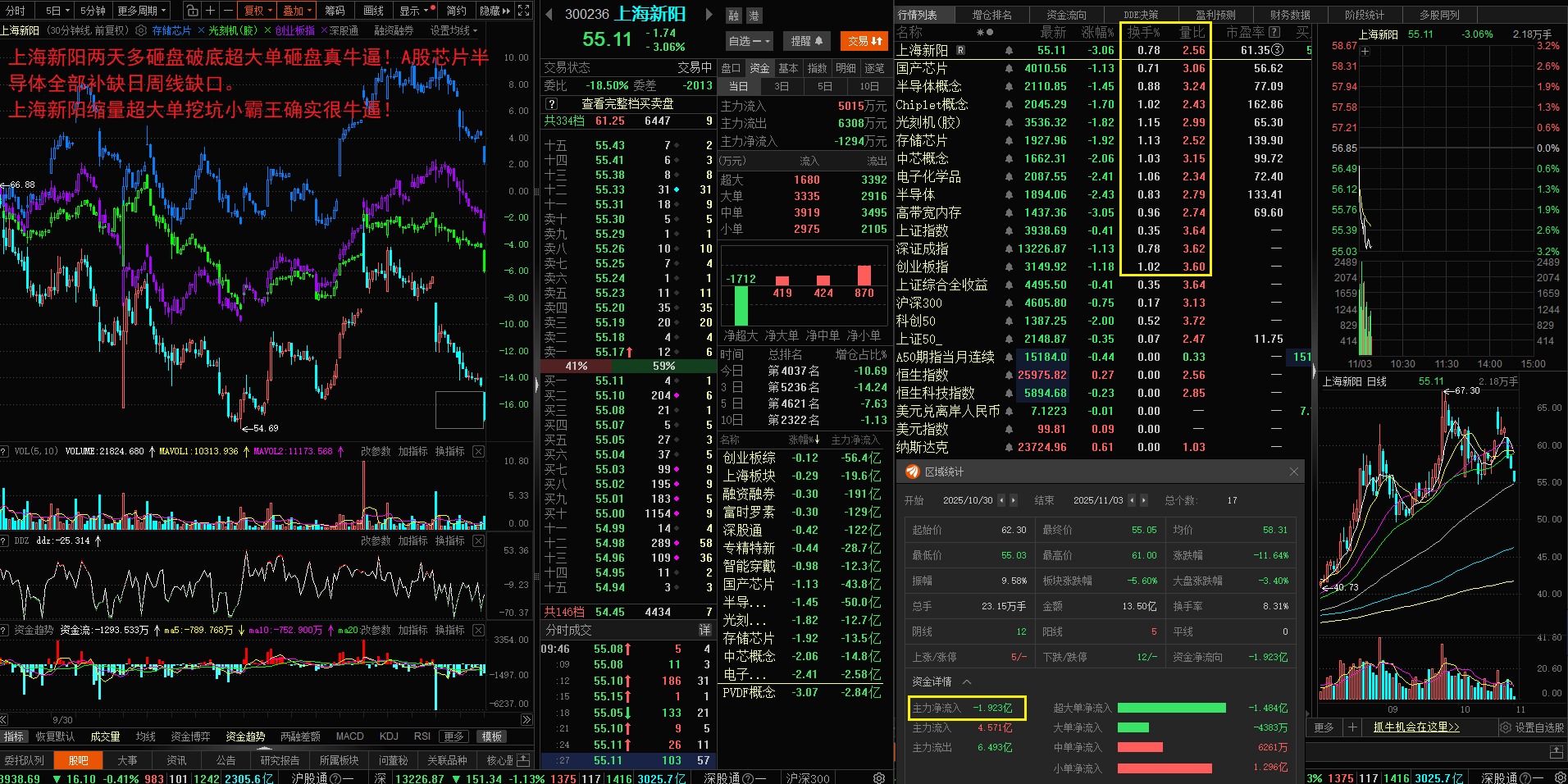This screenshot has height=784, width=1568.
Task: Remove 存储芯片 overlay with its X
Action: pyautogui.click(x=201, y=30)
